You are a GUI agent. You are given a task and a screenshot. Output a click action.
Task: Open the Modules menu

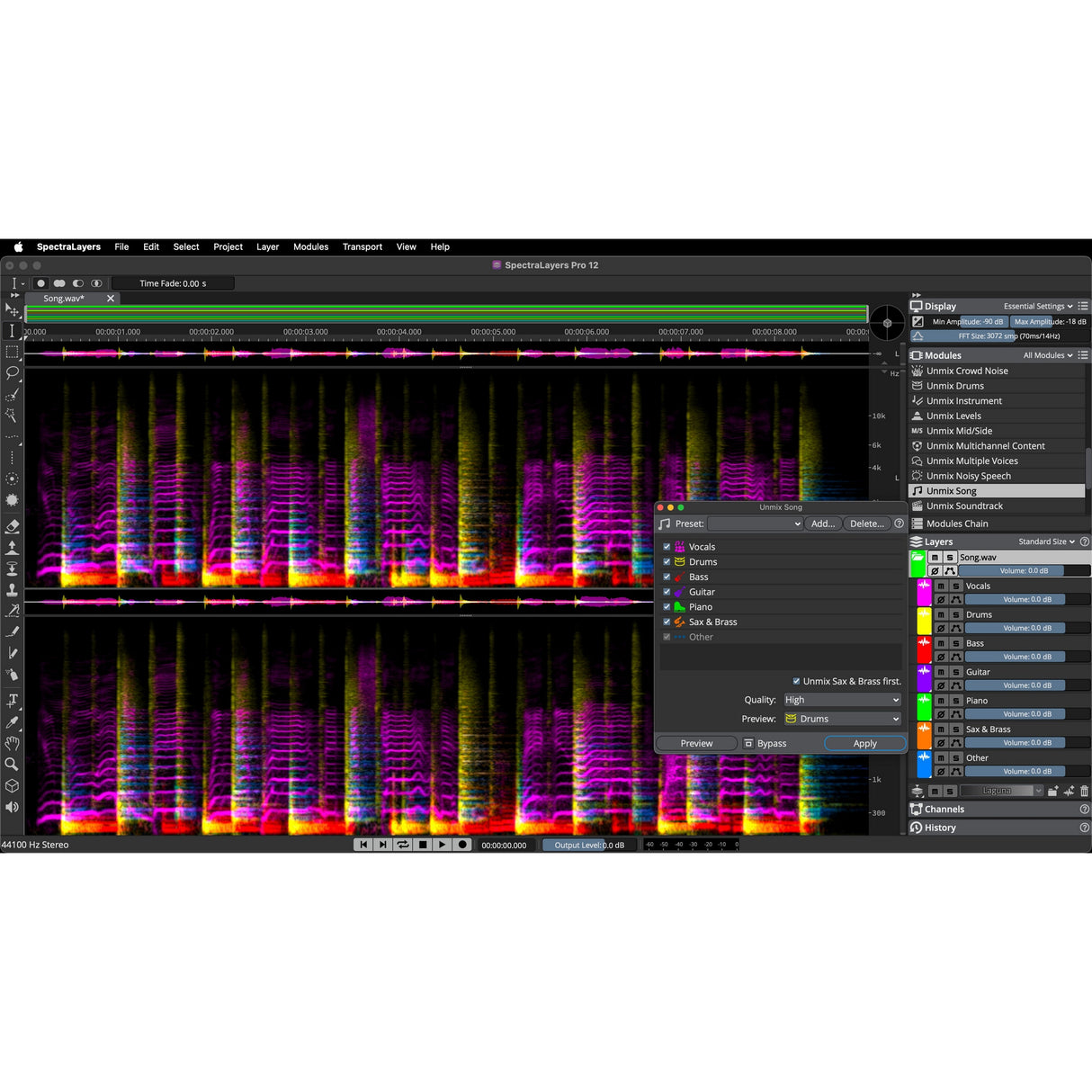pyautogui.click(x=310, y=246)
